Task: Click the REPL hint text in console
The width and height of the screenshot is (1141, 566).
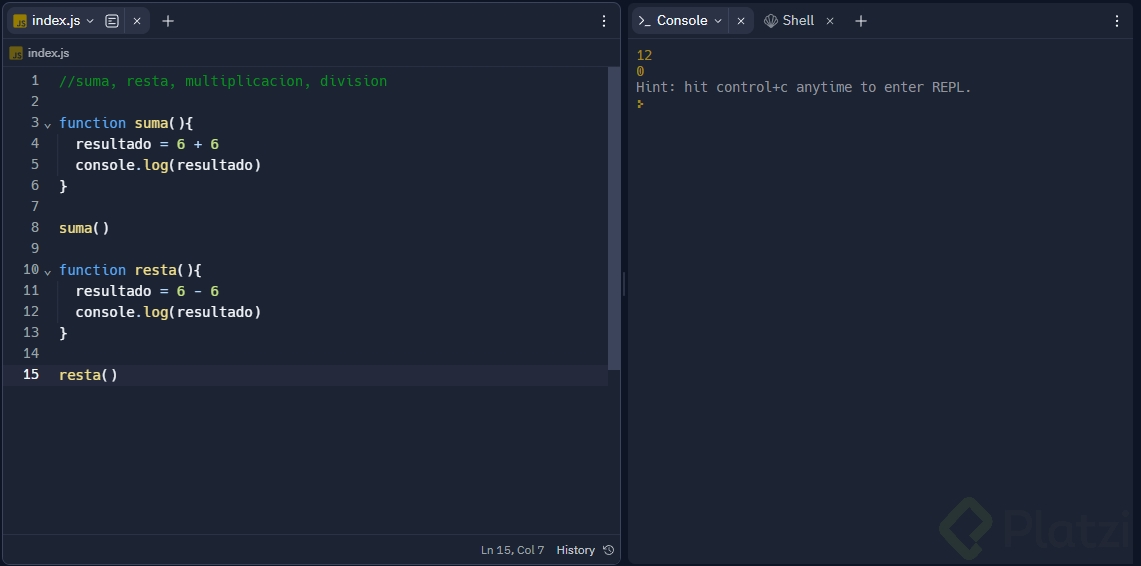Action: click(803, 87)
